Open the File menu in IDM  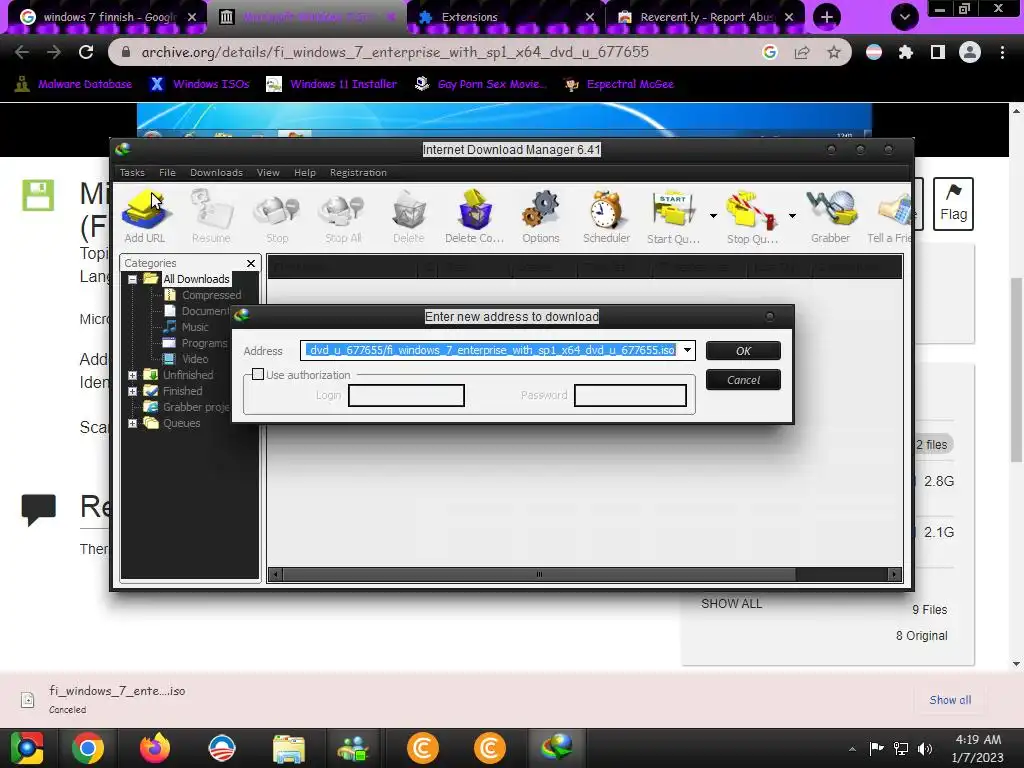point(167,172)
